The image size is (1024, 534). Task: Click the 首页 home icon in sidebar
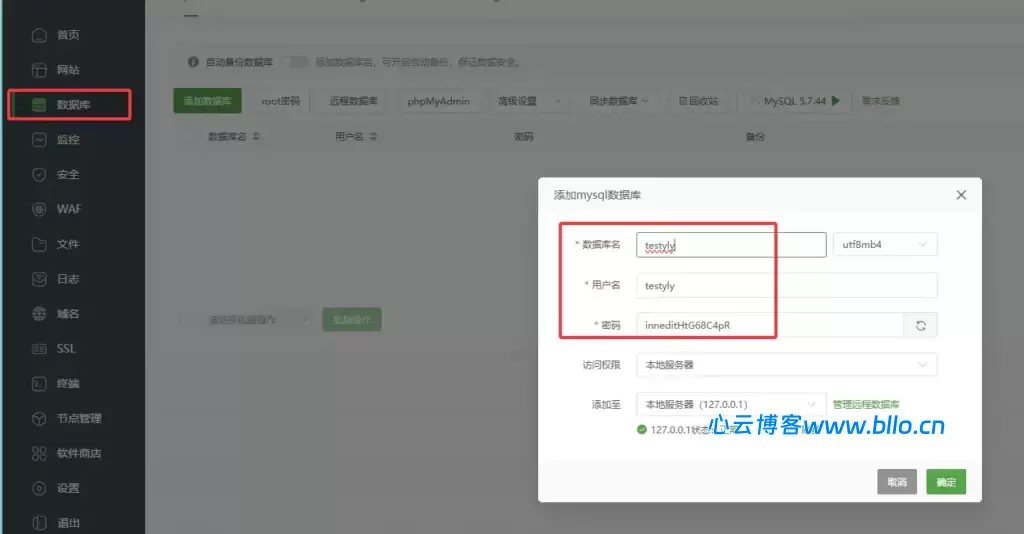coord(39,36)
